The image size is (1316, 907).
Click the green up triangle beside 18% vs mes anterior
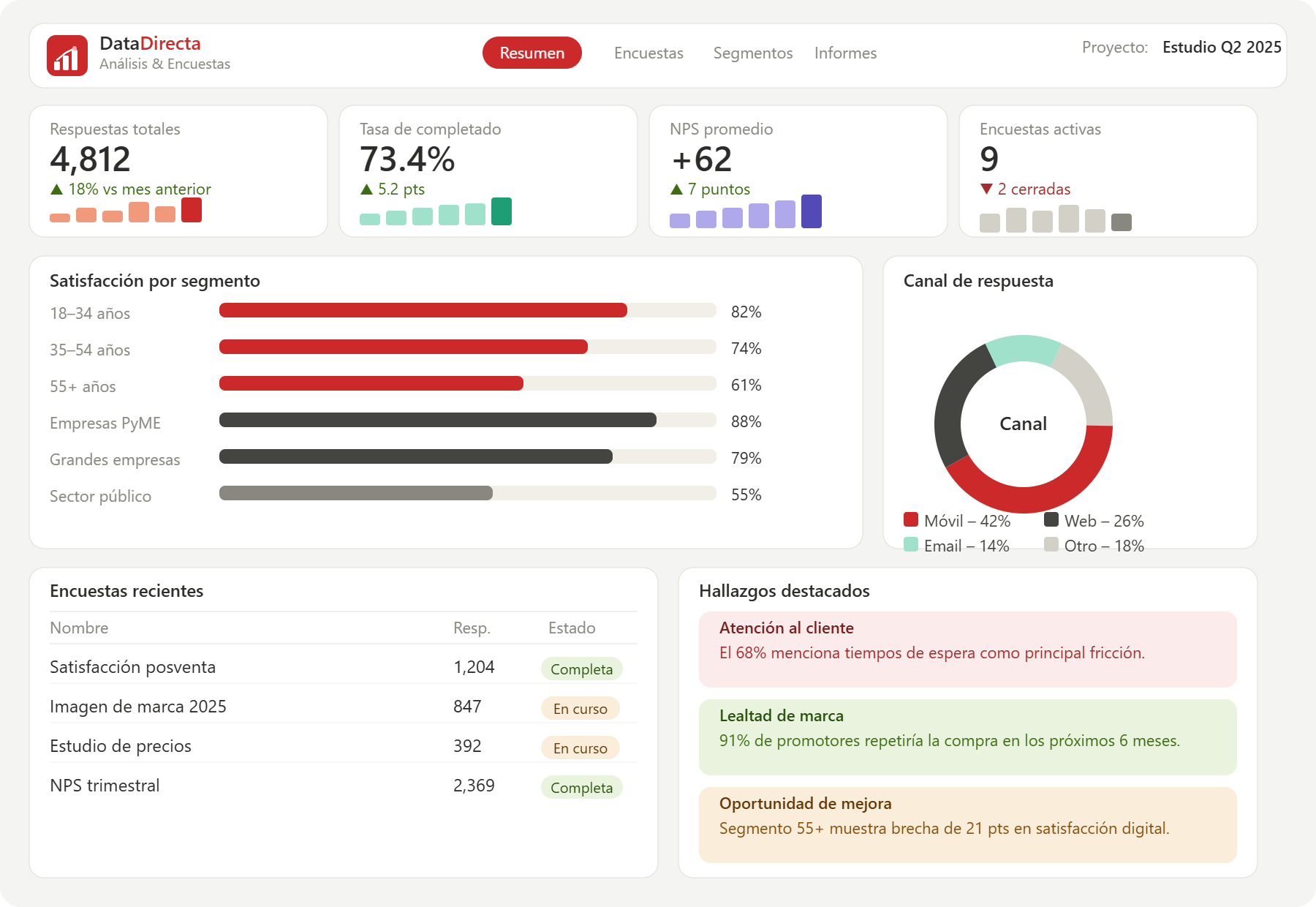(56, 189)
